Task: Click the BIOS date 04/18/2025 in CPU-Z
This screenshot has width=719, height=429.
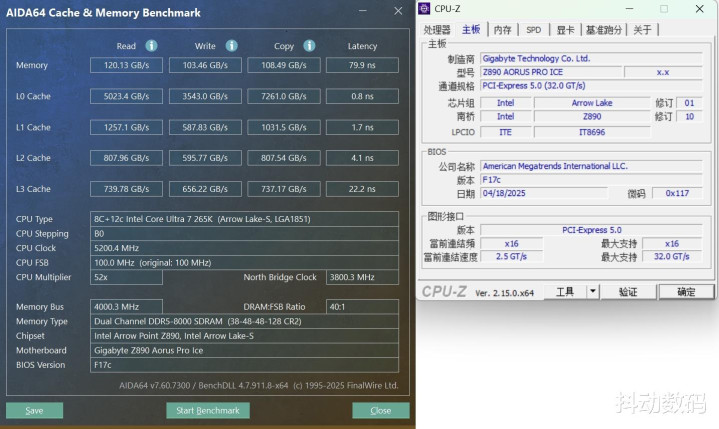Action: point(544,193)
